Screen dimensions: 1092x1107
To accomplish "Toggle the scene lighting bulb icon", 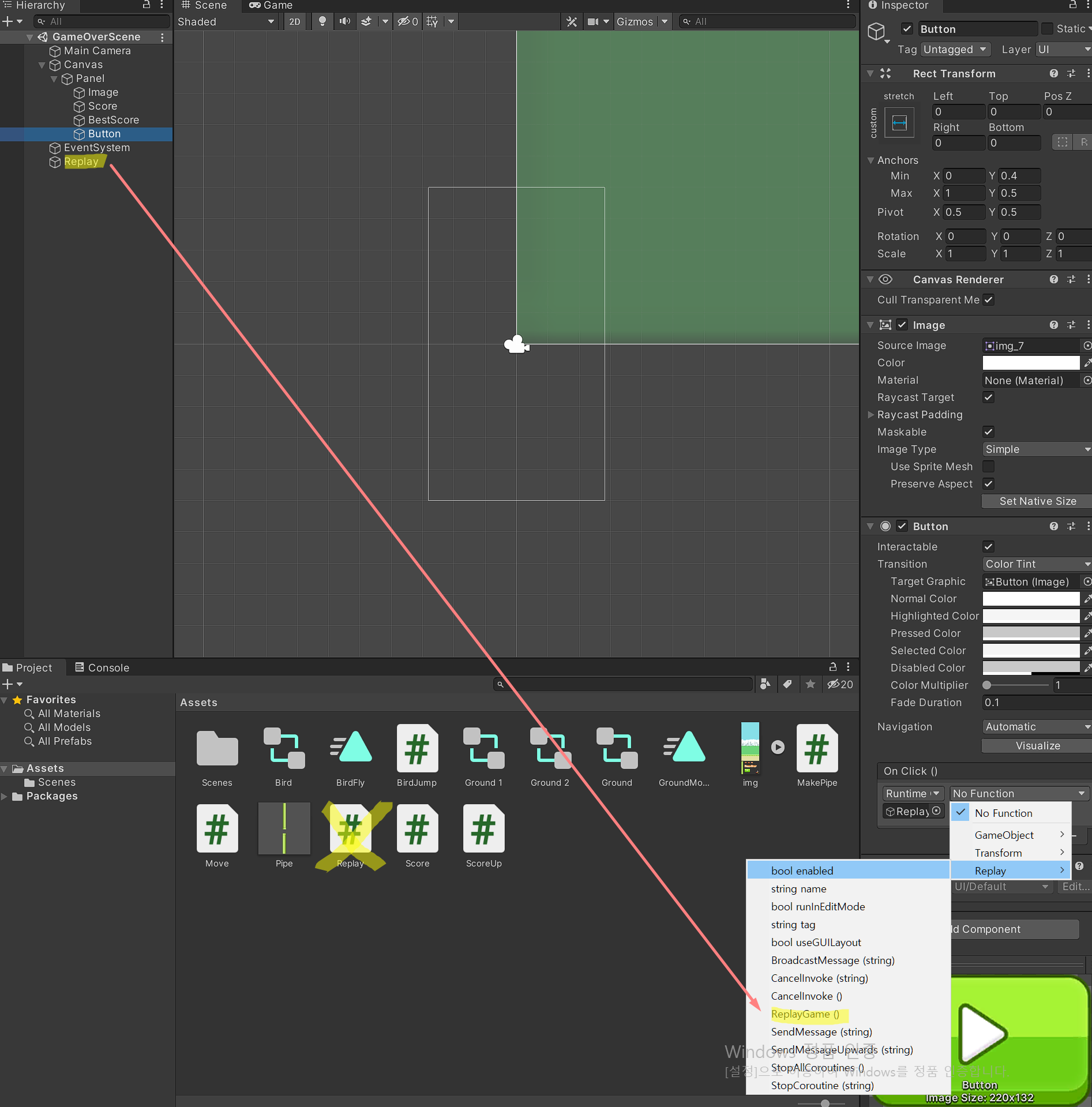I will pos(322,21).
